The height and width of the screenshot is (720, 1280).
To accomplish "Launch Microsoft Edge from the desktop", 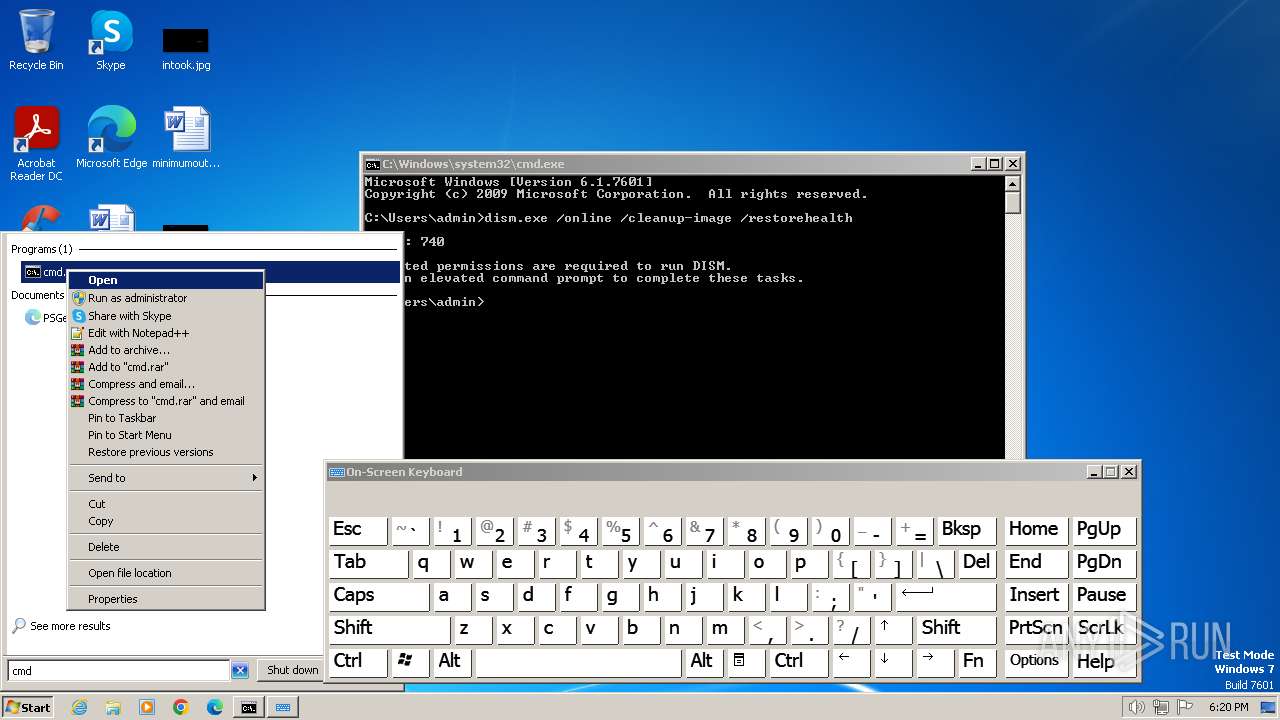I will pos(111,138).
